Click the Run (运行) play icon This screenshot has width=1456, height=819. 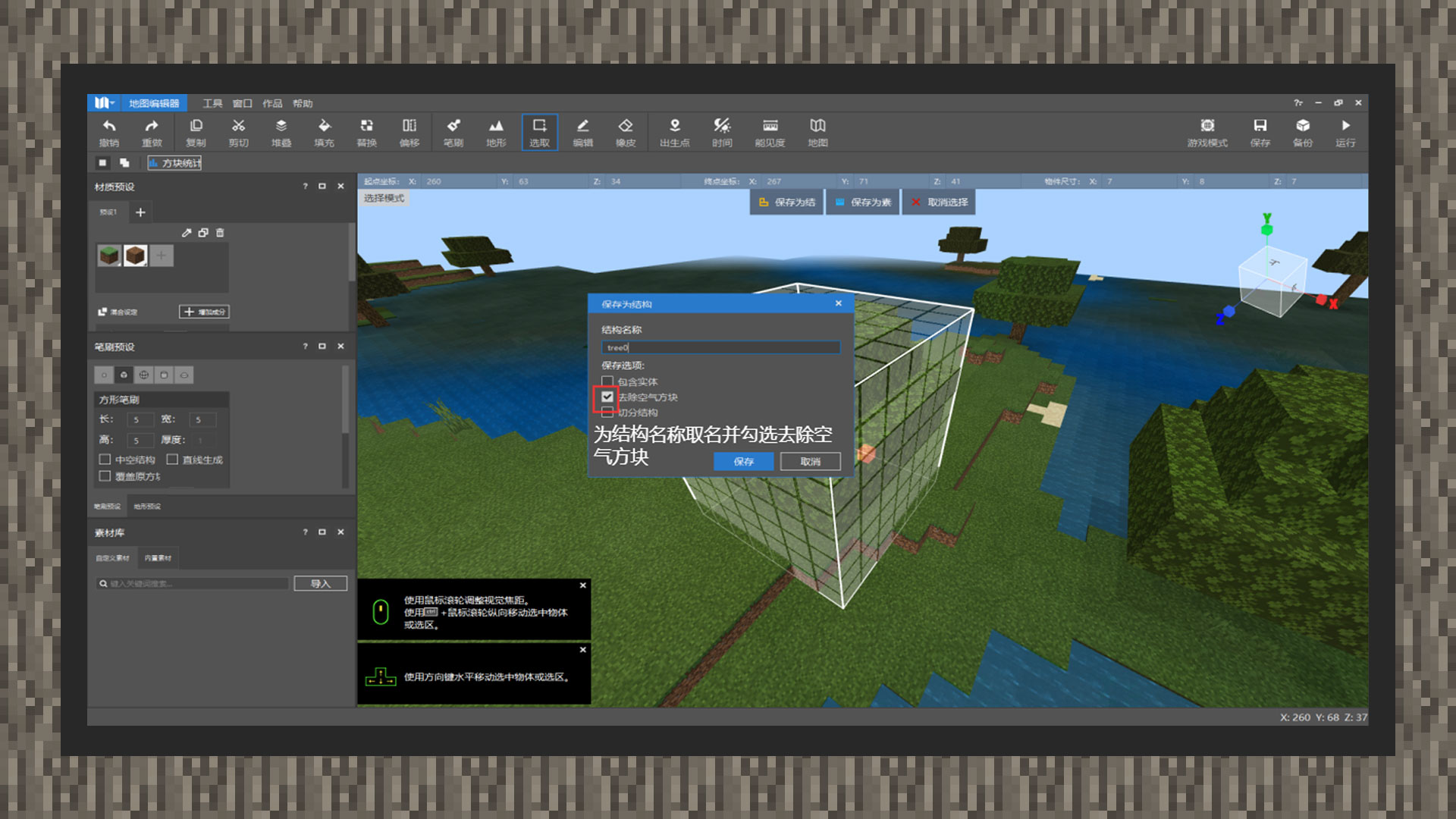tap(1345, 132)
